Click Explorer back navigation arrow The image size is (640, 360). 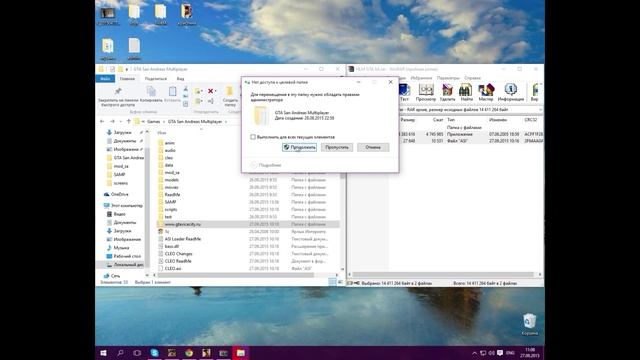pos(102,122)
